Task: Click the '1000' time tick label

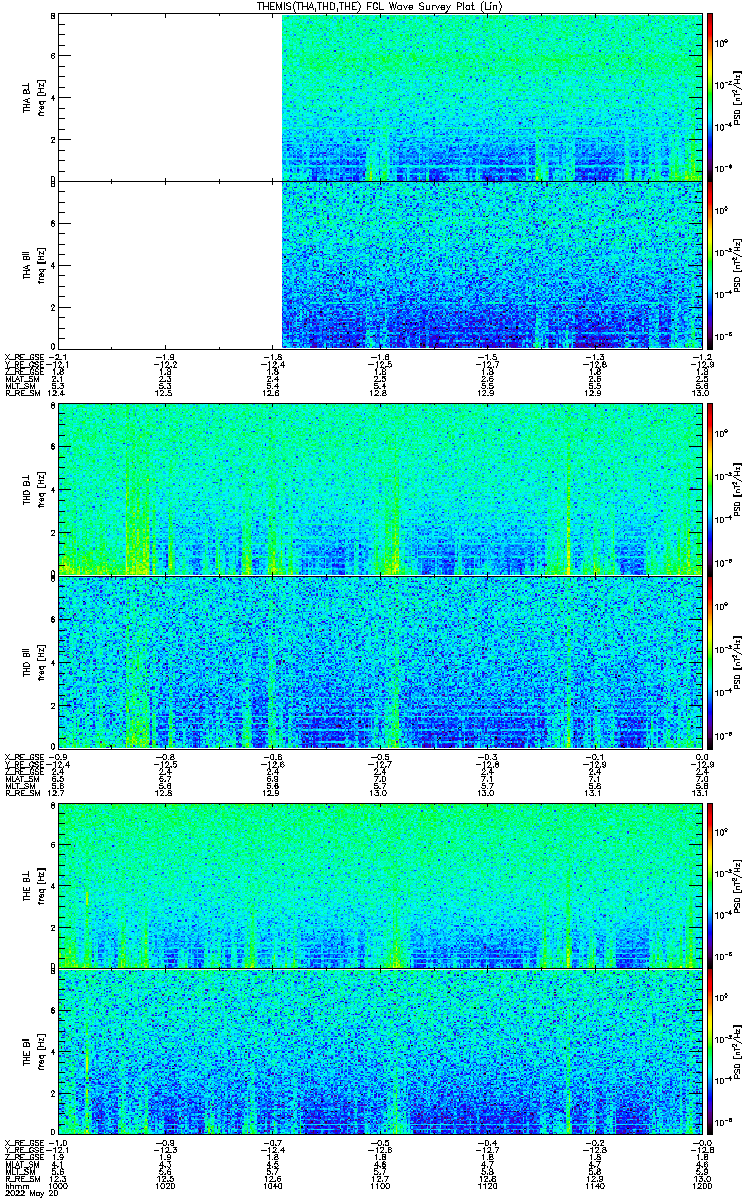Action: 60,1185
